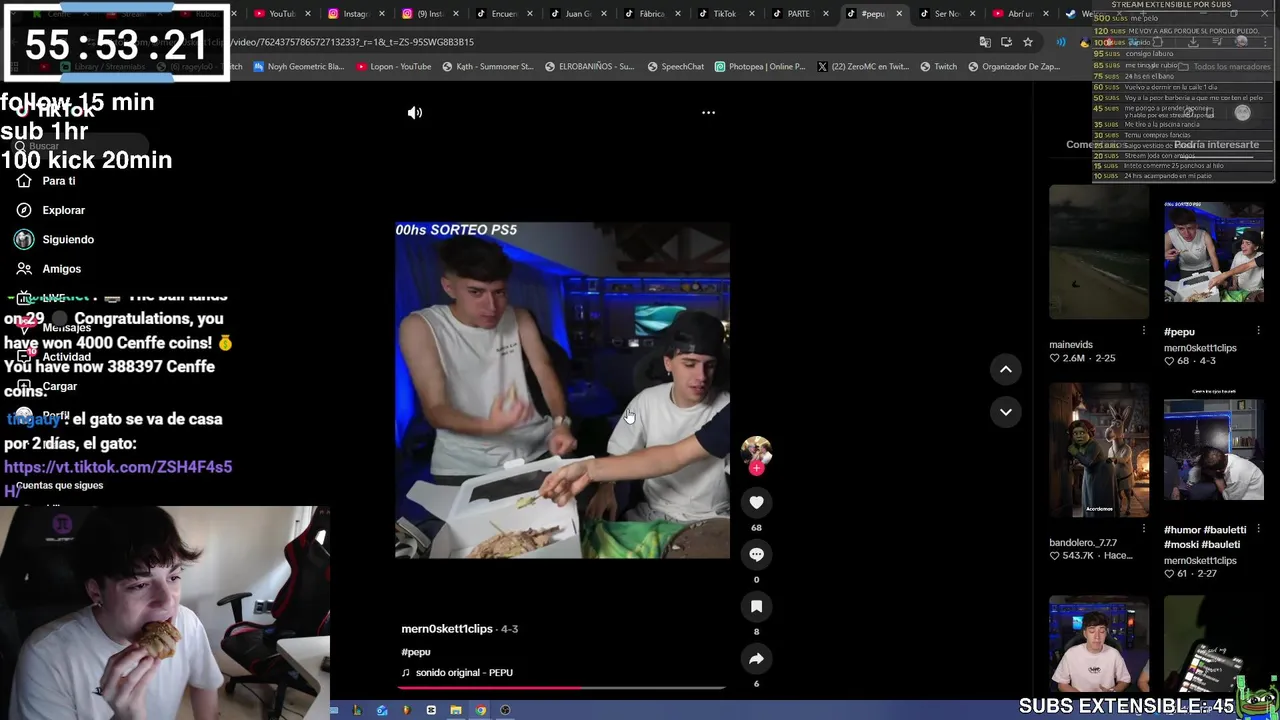Click the mainevids username text
This screenshot has height=720, width=1280.
[1071, 345]
